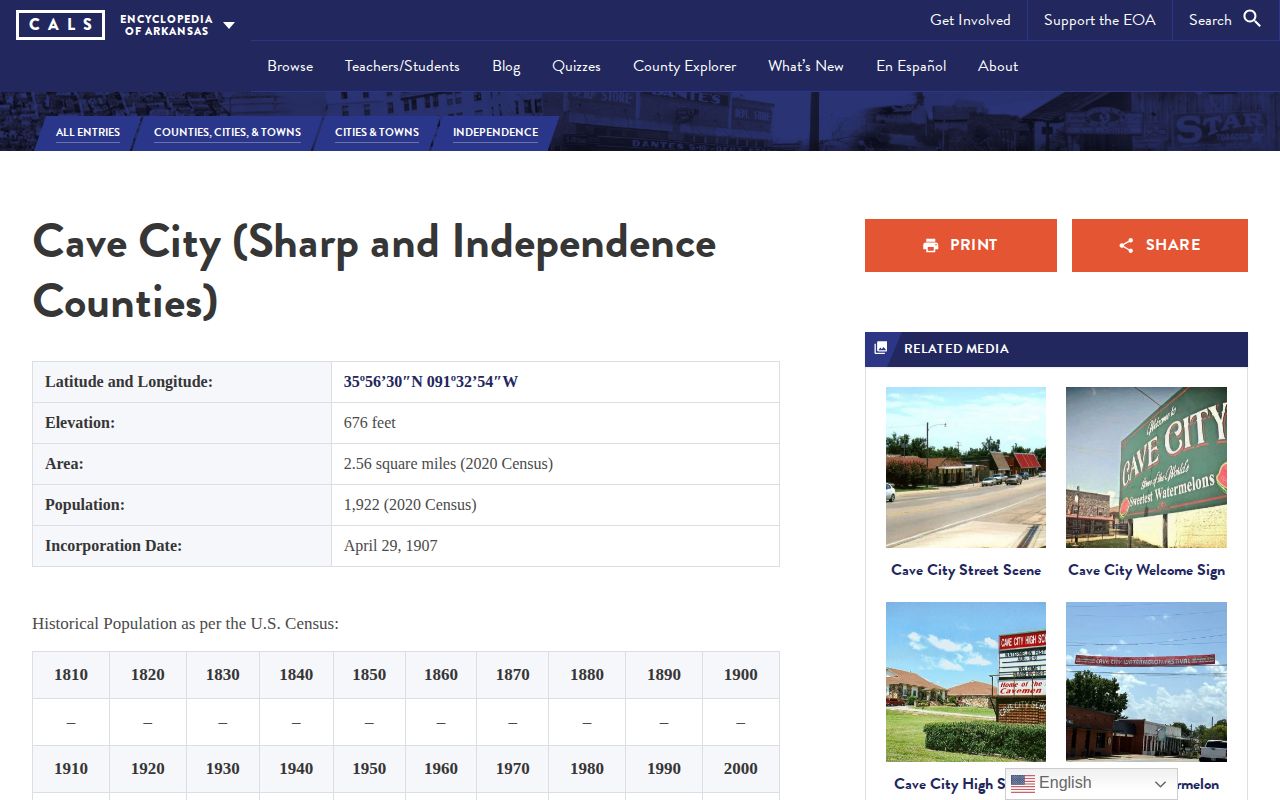The height and width of the screenshot is (800, 1280).
Task: Open the Cave City Street Scene thumbnail
Action: click(966, 467)
